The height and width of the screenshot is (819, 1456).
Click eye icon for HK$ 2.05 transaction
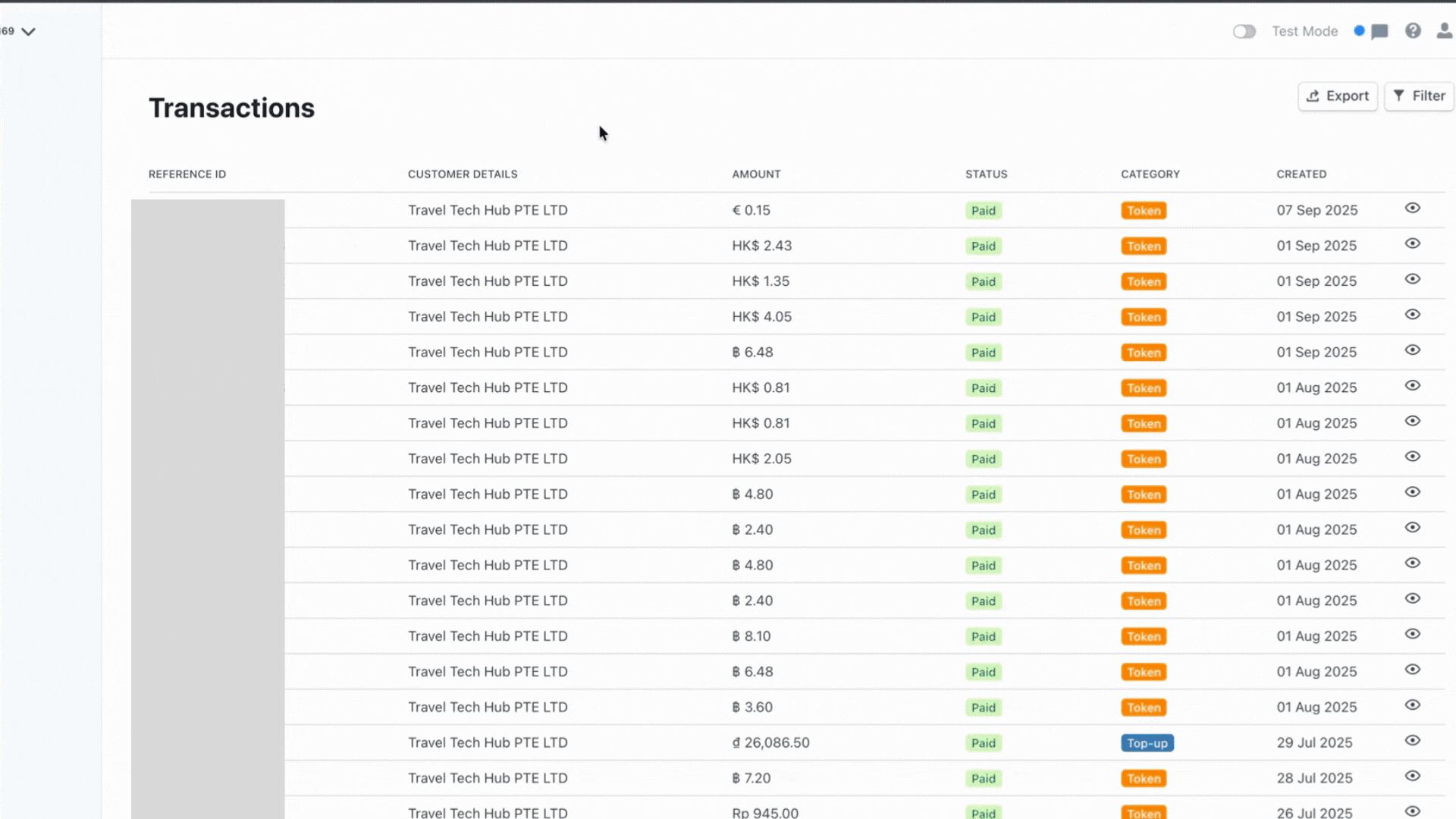pos(1411,457)
